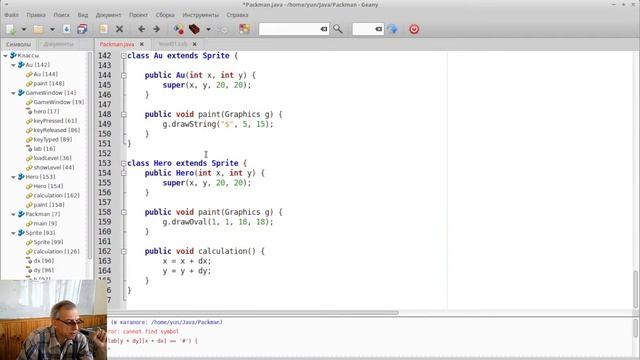The width and height of the screenshot is (640, 360).
Task: Open the Сборка menu
Action: click(165, 15)
